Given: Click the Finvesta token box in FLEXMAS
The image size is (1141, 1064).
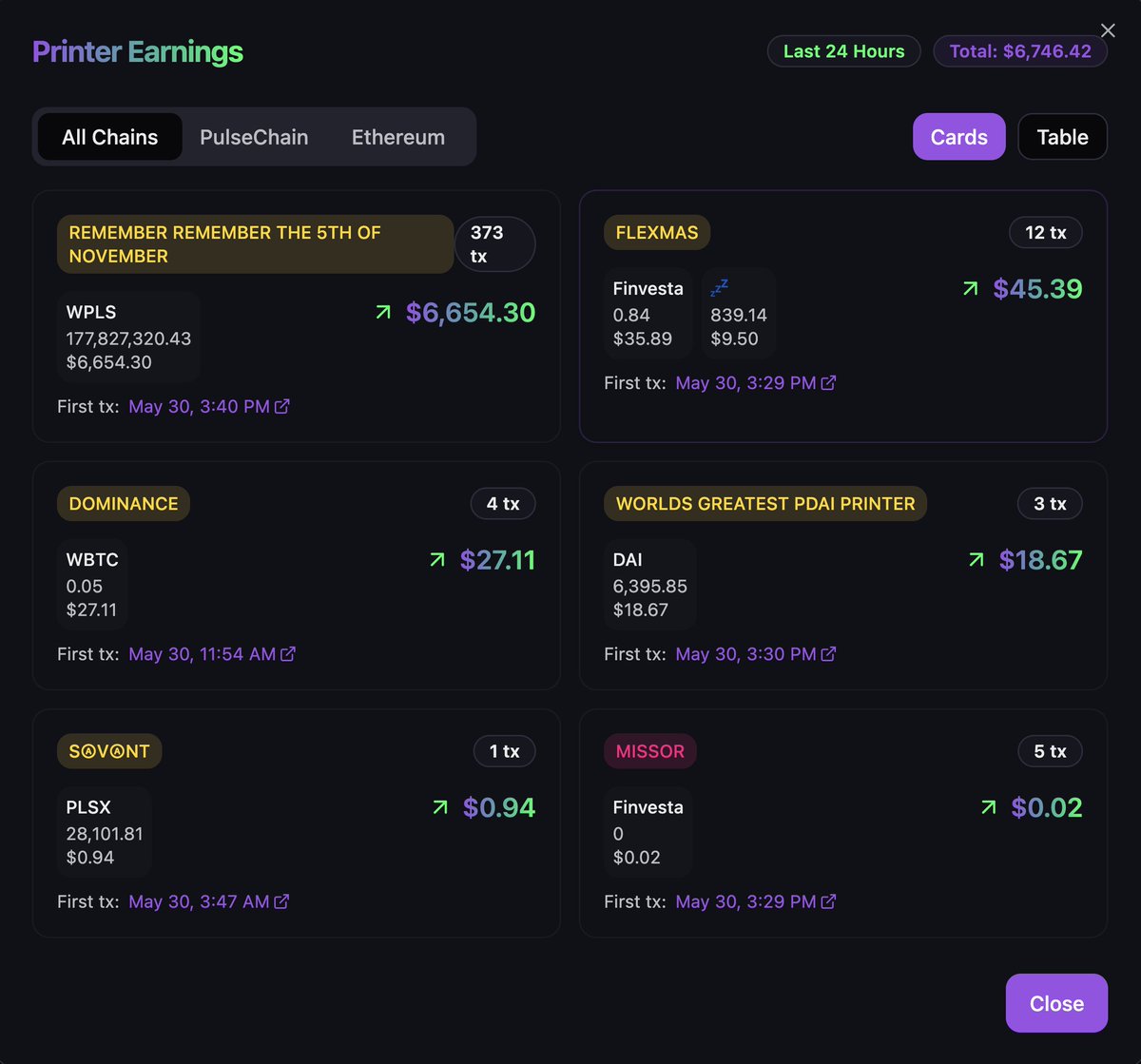Looking at the screenshot, I should click(648, 313).
